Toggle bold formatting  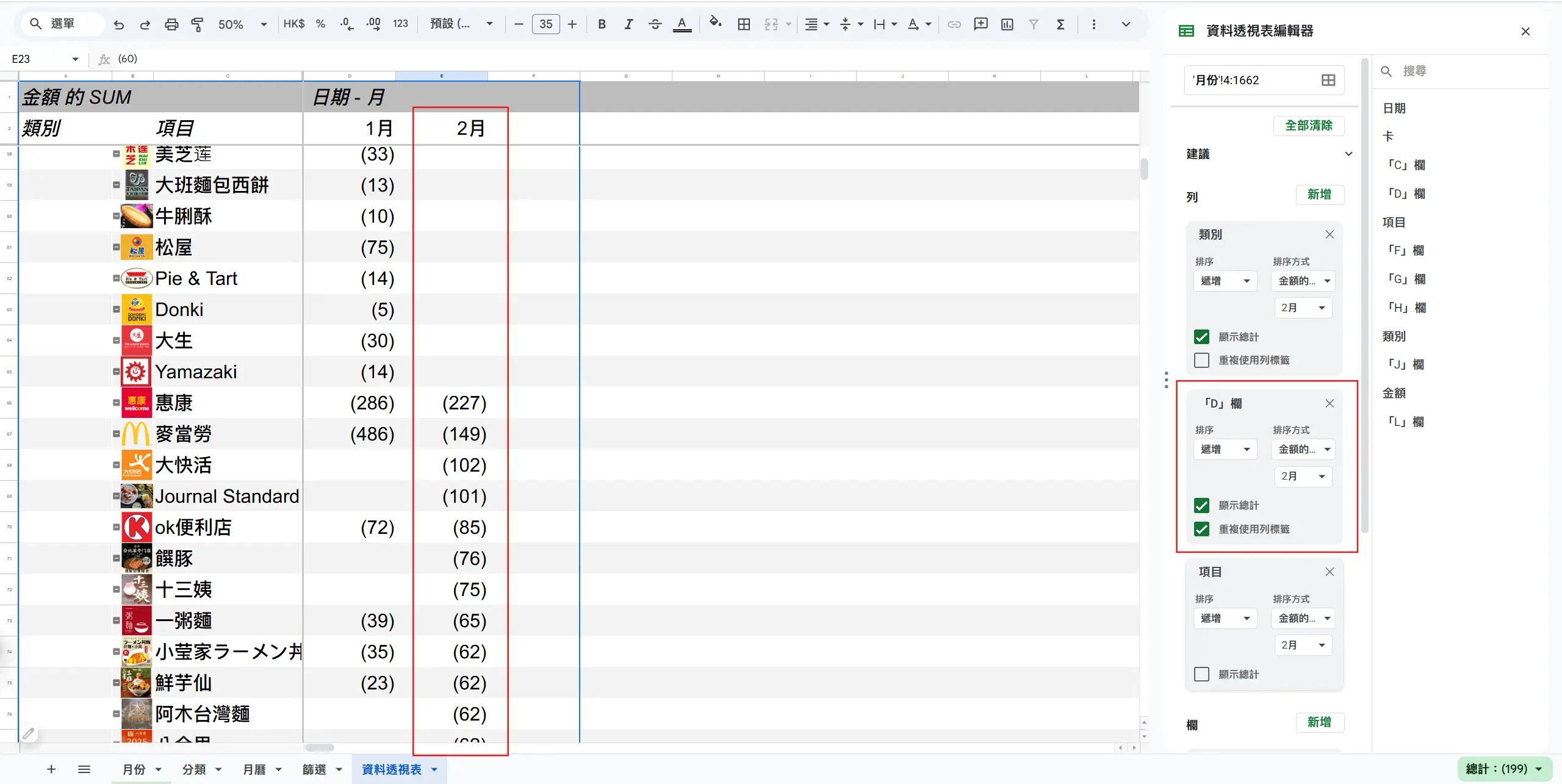tap(602, 24)
